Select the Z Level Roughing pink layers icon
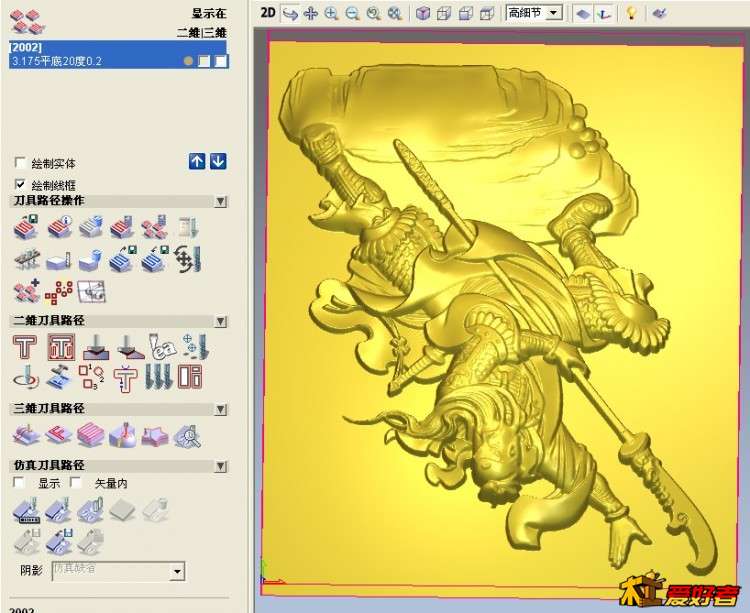Viewport: 750px width, 613px height. click(90, 436)
